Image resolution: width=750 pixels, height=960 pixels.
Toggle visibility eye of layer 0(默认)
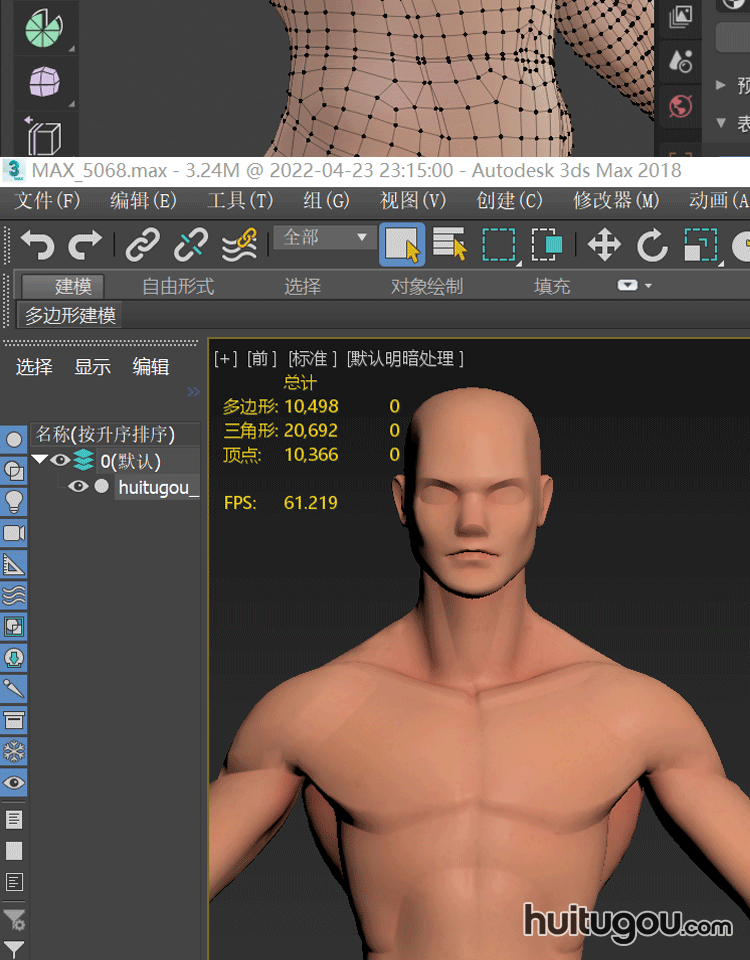(x=60, y=461)
